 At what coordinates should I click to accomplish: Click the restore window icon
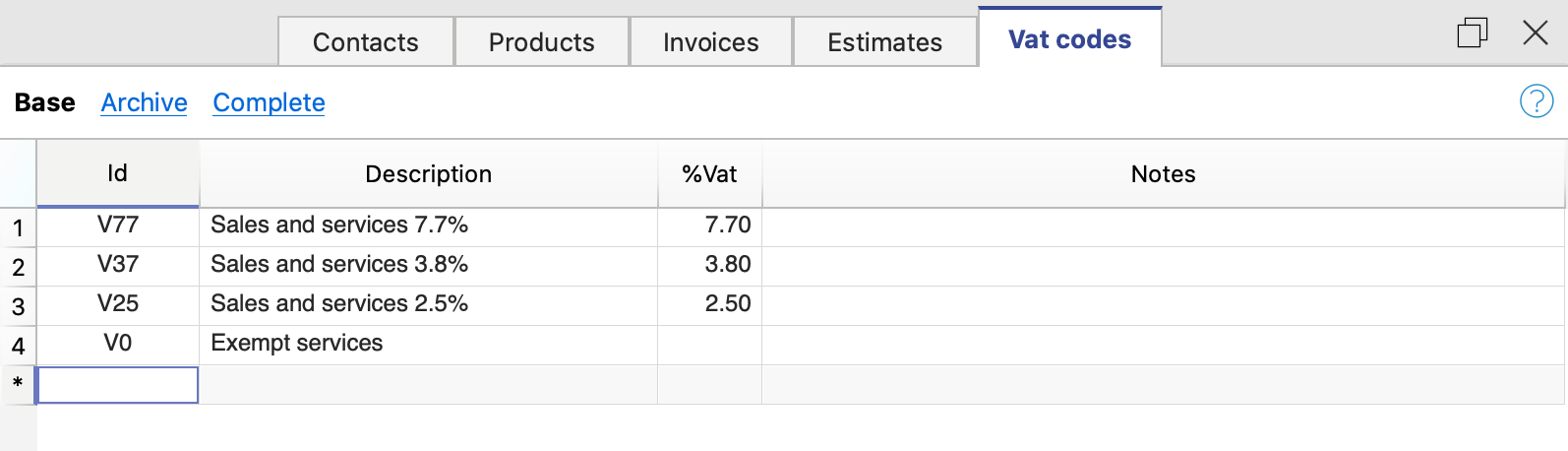1472,33
